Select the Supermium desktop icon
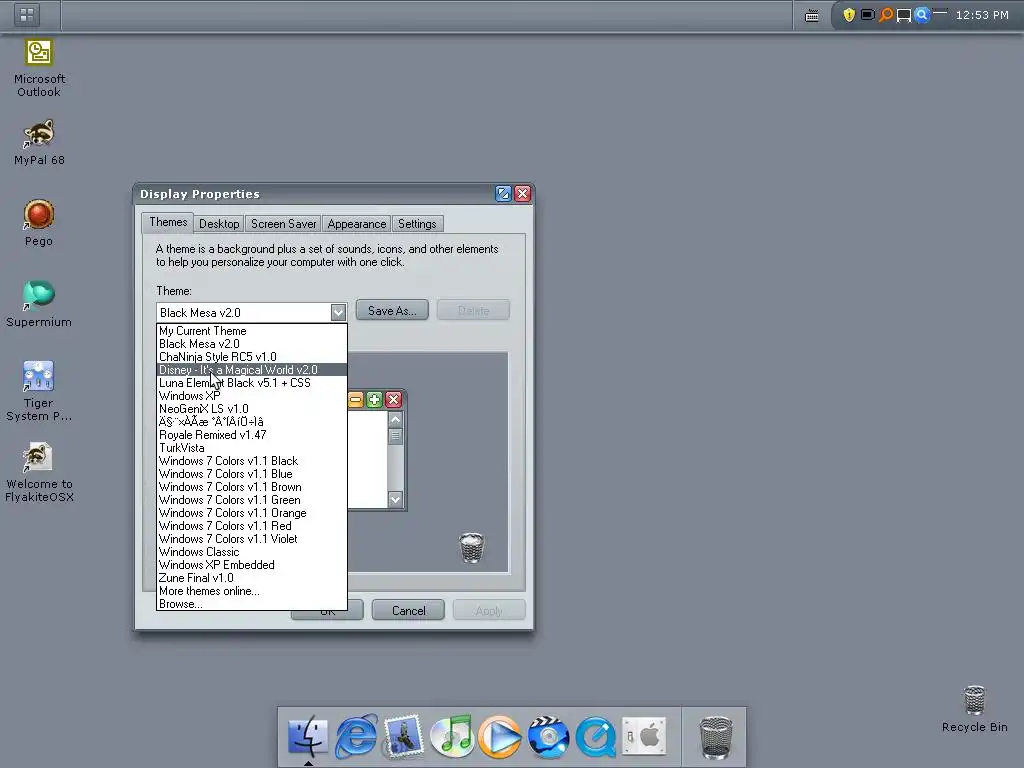 (x=39, y=304)
